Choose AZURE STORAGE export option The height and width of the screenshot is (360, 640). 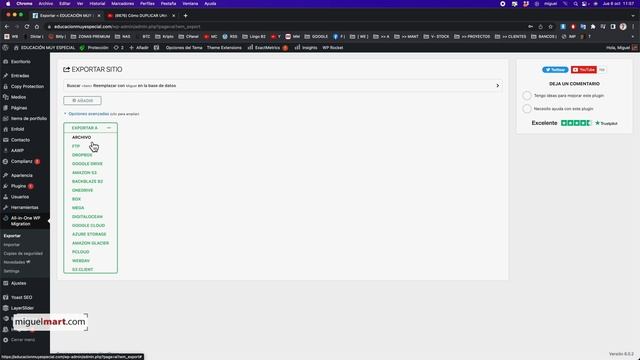(x=89, y=234)
